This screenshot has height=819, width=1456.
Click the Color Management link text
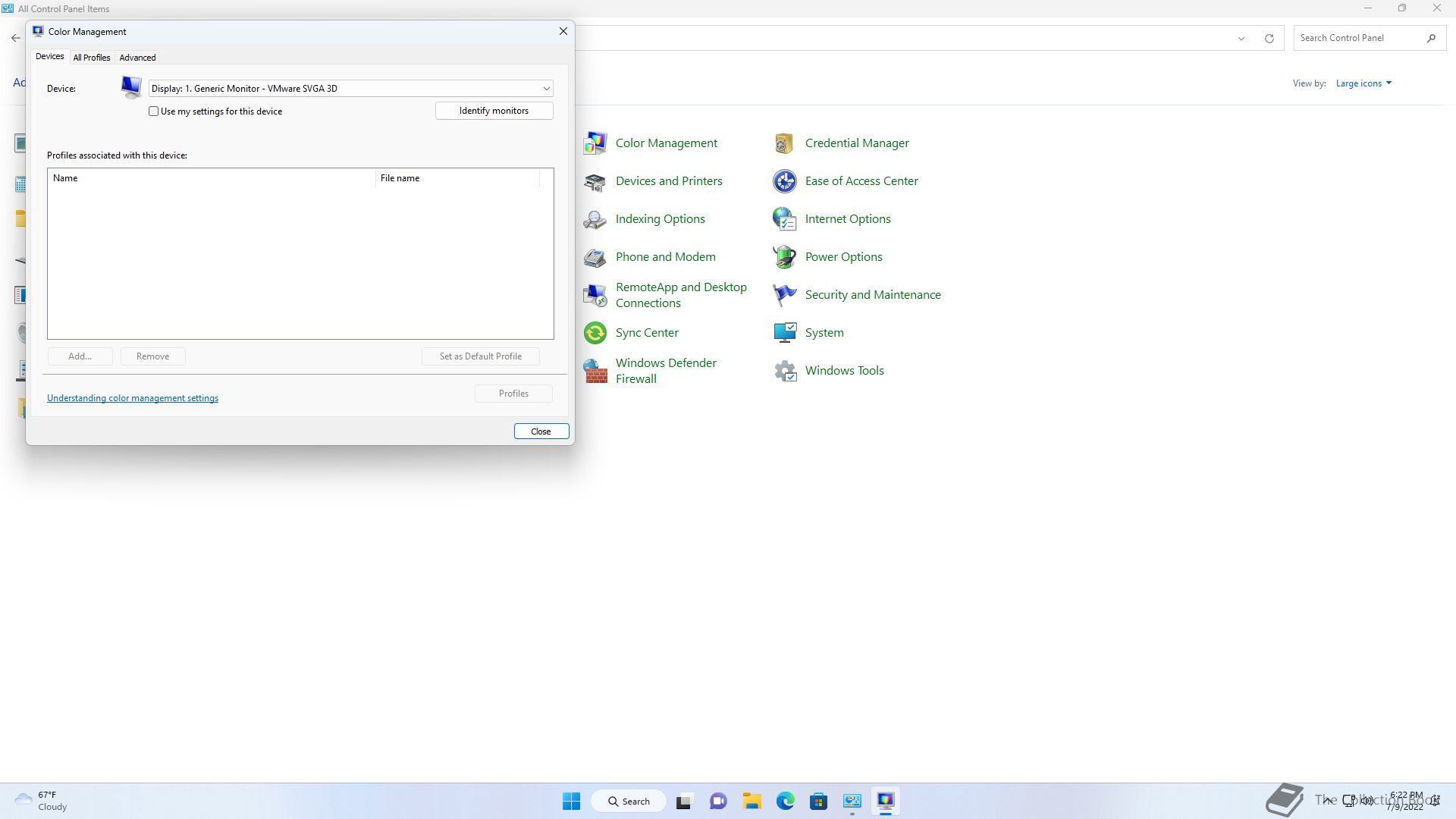(667, 143)
